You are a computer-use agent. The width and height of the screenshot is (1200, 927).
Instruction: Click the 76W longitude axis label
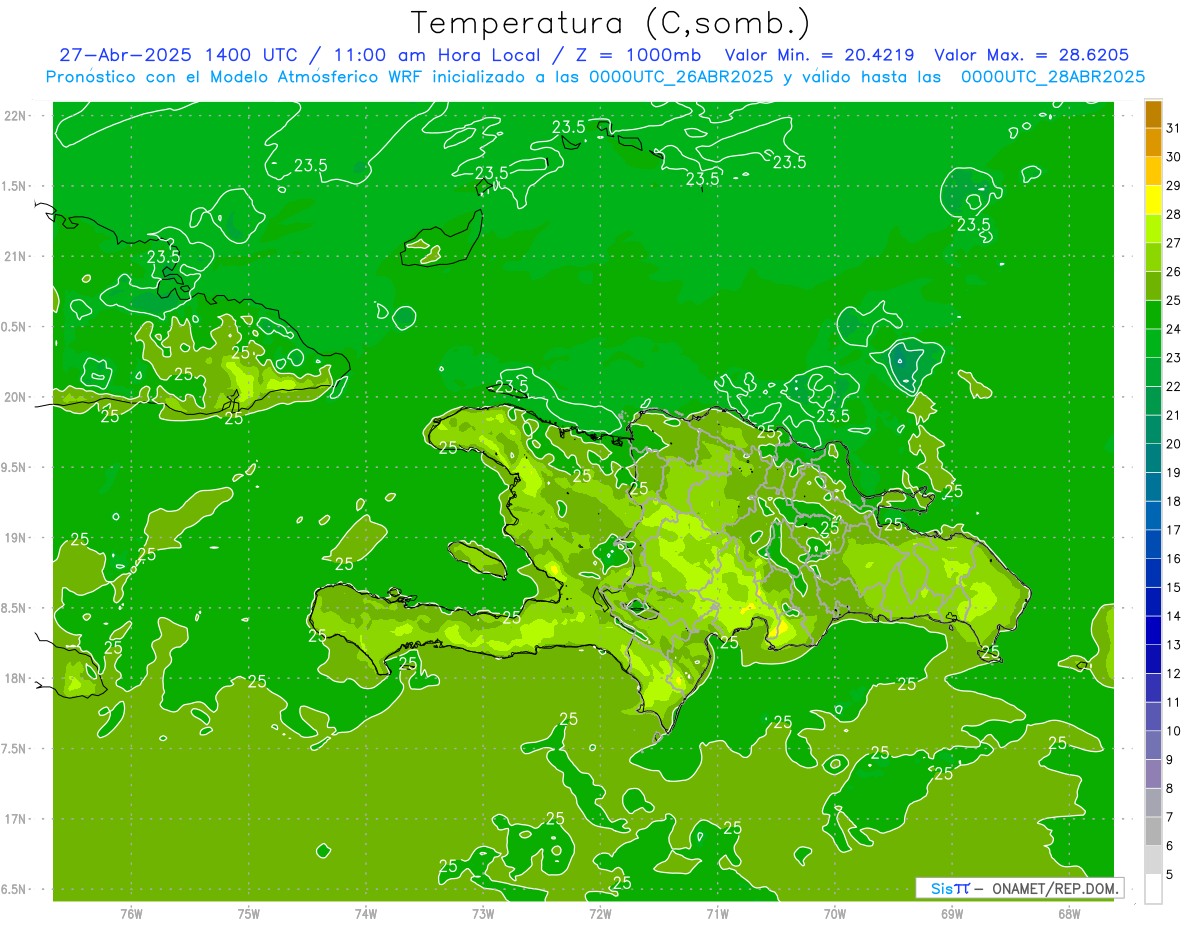pos(131,914)
